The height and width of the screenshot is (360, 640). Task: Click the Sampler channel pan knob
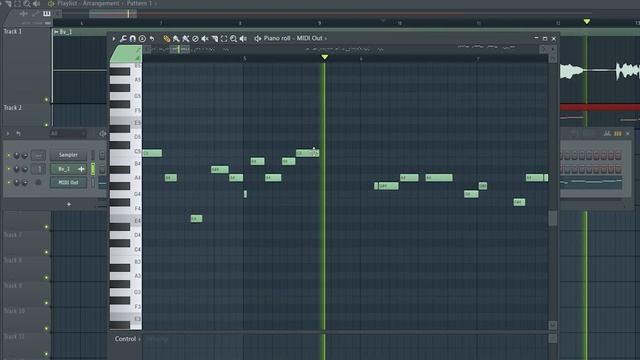click(16, 155)
